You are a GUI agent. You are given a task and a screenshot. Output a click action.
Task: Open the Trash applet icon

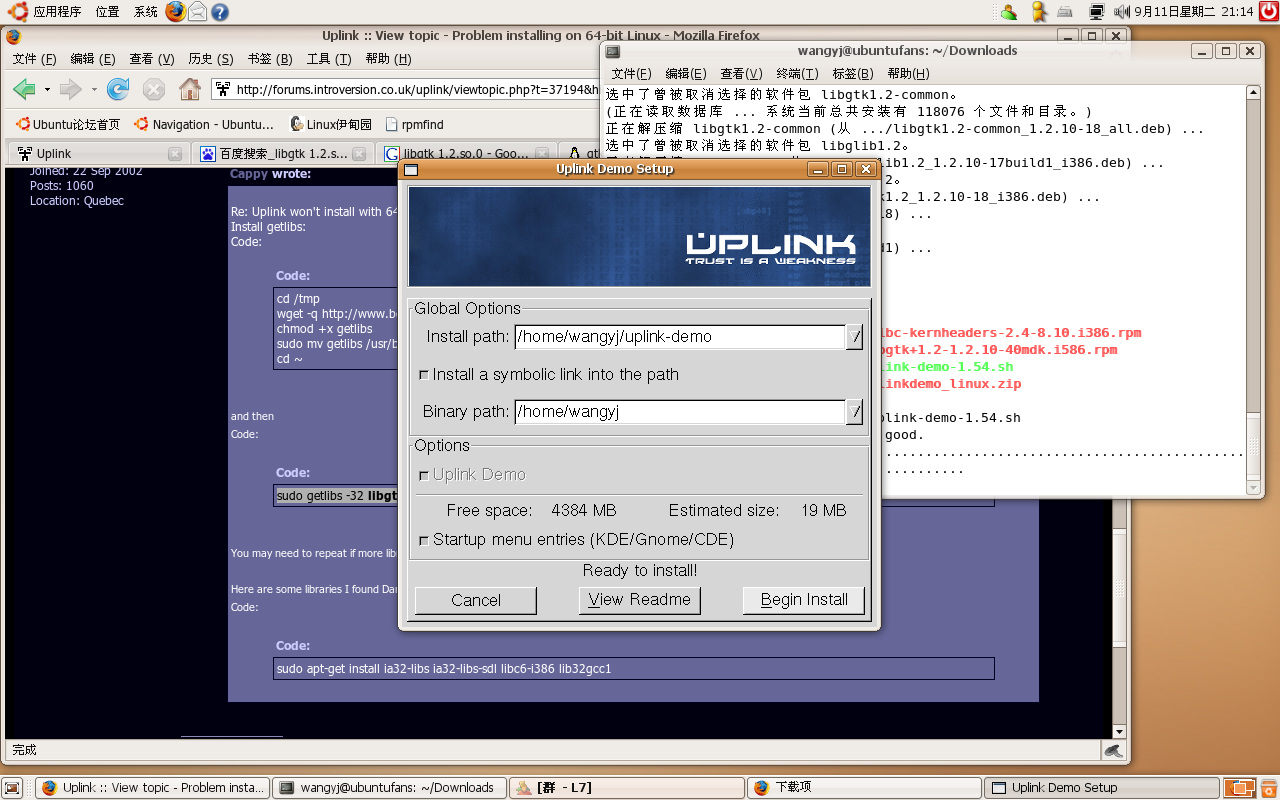(1267, 788)
